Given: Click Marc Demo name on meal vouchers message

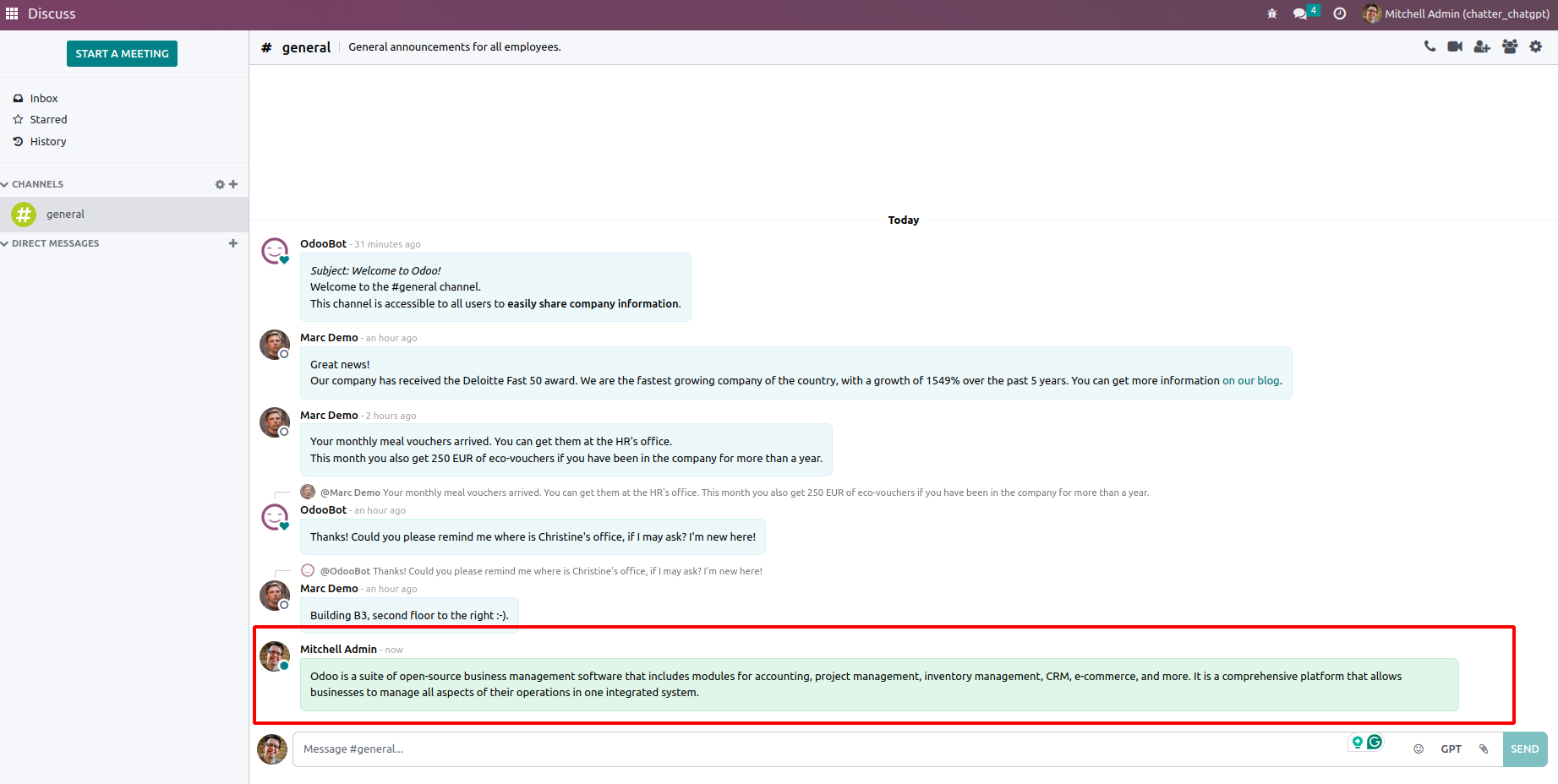Looking at the screenshot, I should tap(329, 416).
